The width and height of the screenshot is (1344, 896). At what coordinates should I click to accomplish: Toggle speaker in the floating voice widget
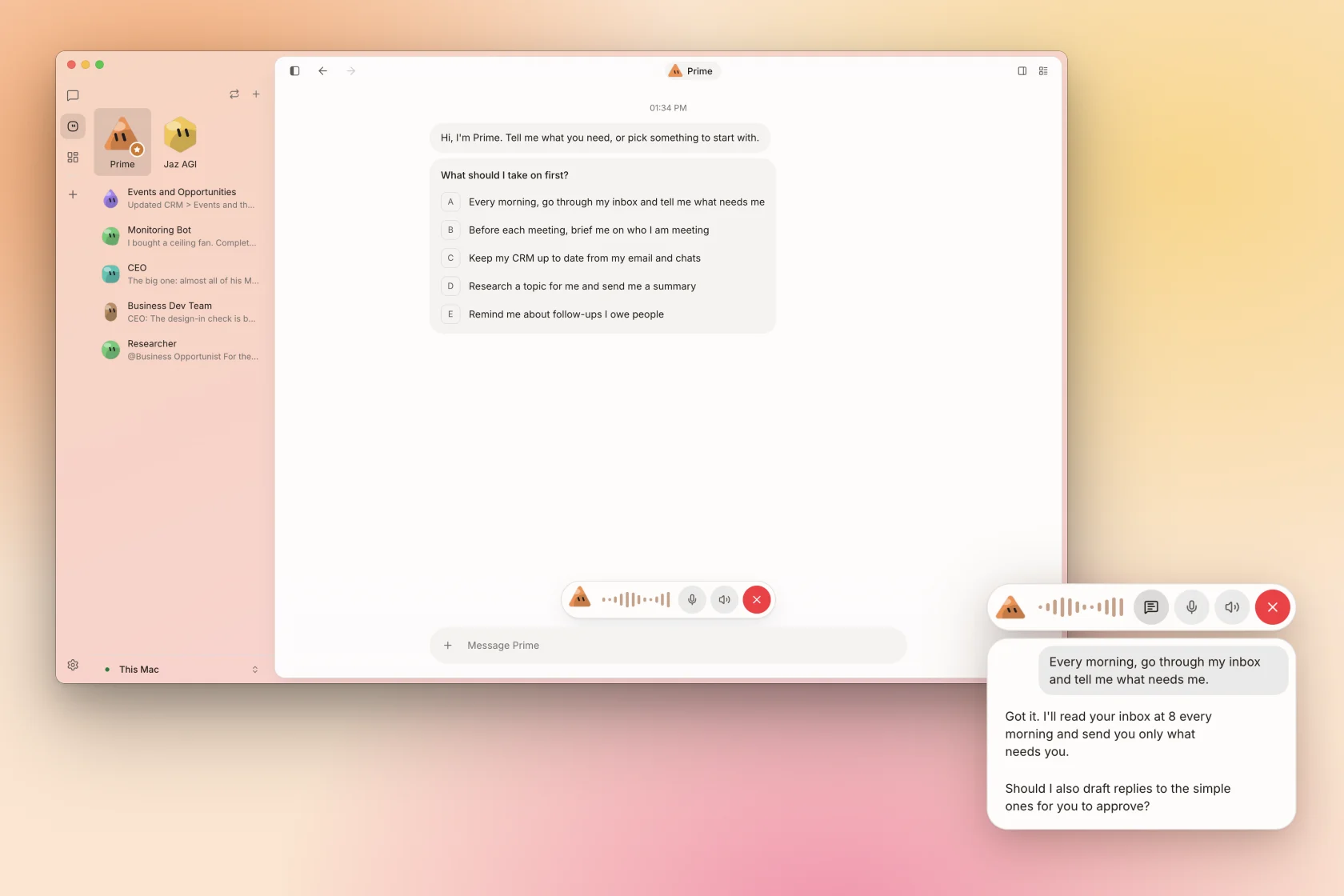click(x=1232, y=607)
